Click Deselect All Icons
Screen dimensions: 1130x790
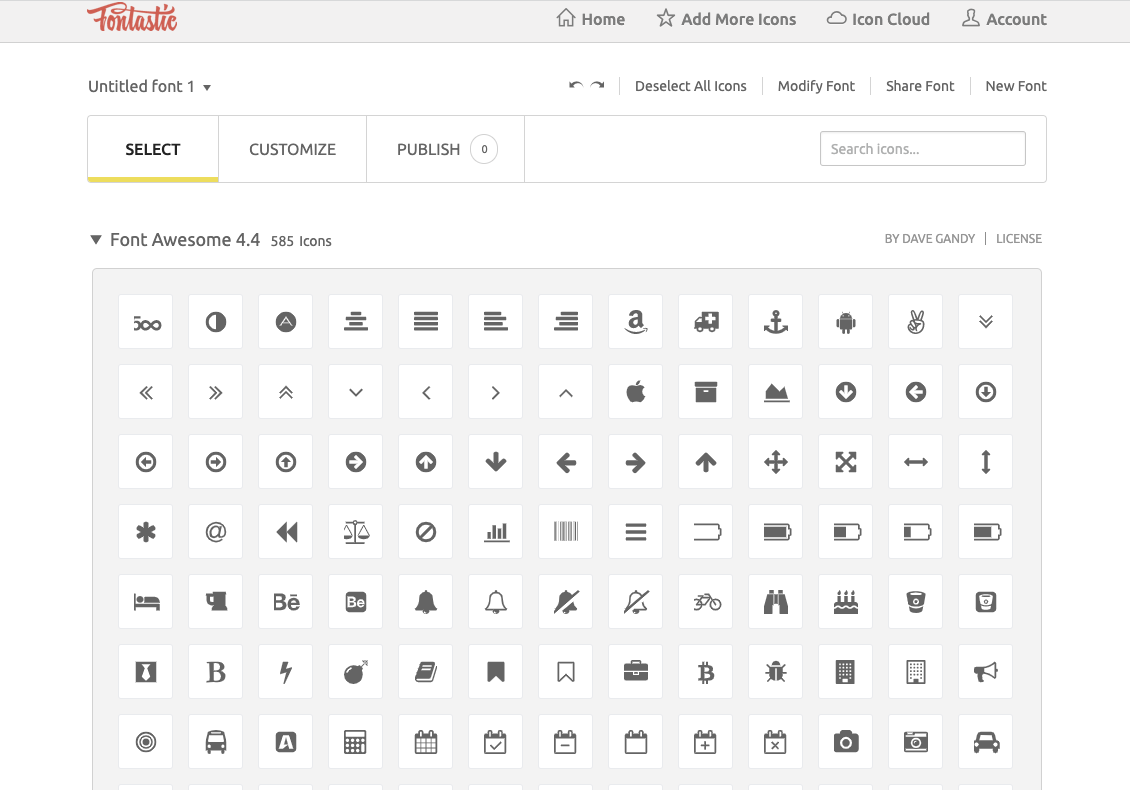tap(690, 86)
